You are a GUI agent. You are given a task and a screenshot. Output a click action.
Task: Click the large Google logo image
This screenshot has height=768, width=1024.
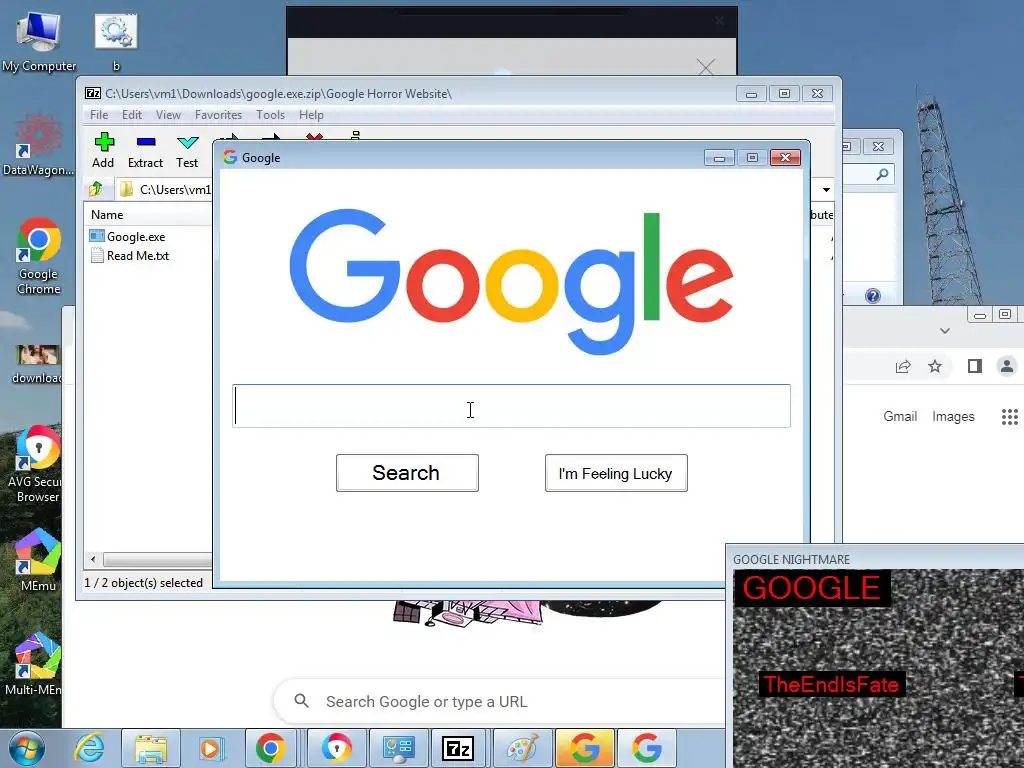[511, 281]
